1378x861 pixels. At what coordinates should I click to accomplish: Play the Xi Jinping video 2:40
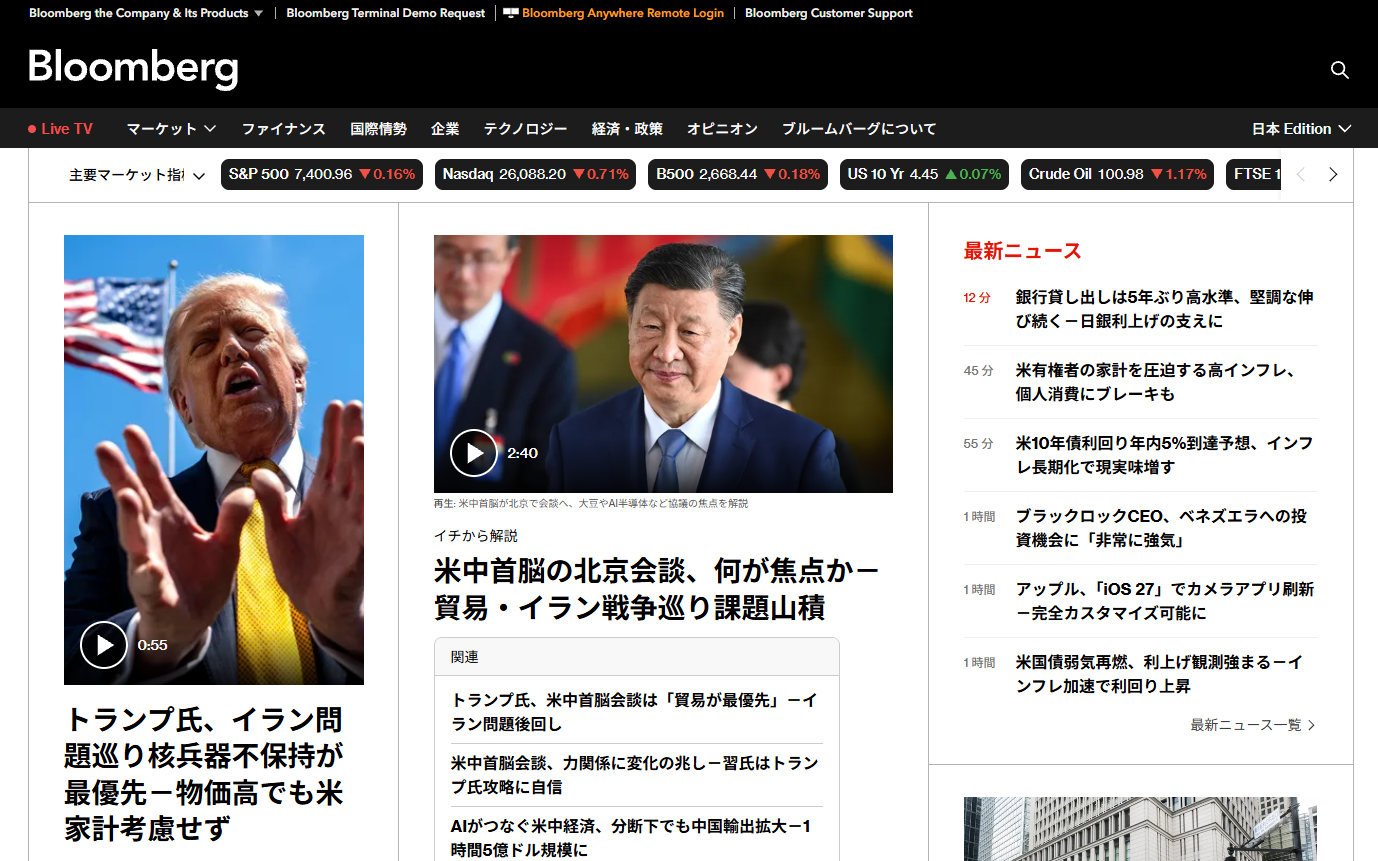474,453
